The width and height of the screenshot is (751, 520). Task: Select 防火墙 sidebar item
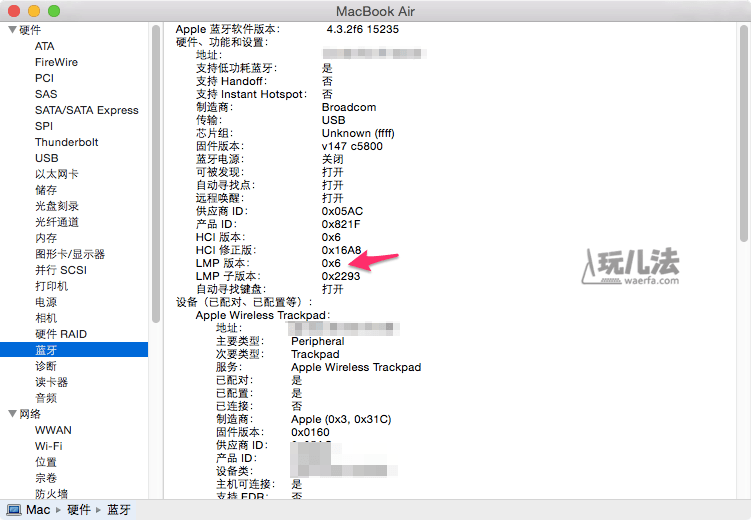pyautogui.click(x=51, y=494)
